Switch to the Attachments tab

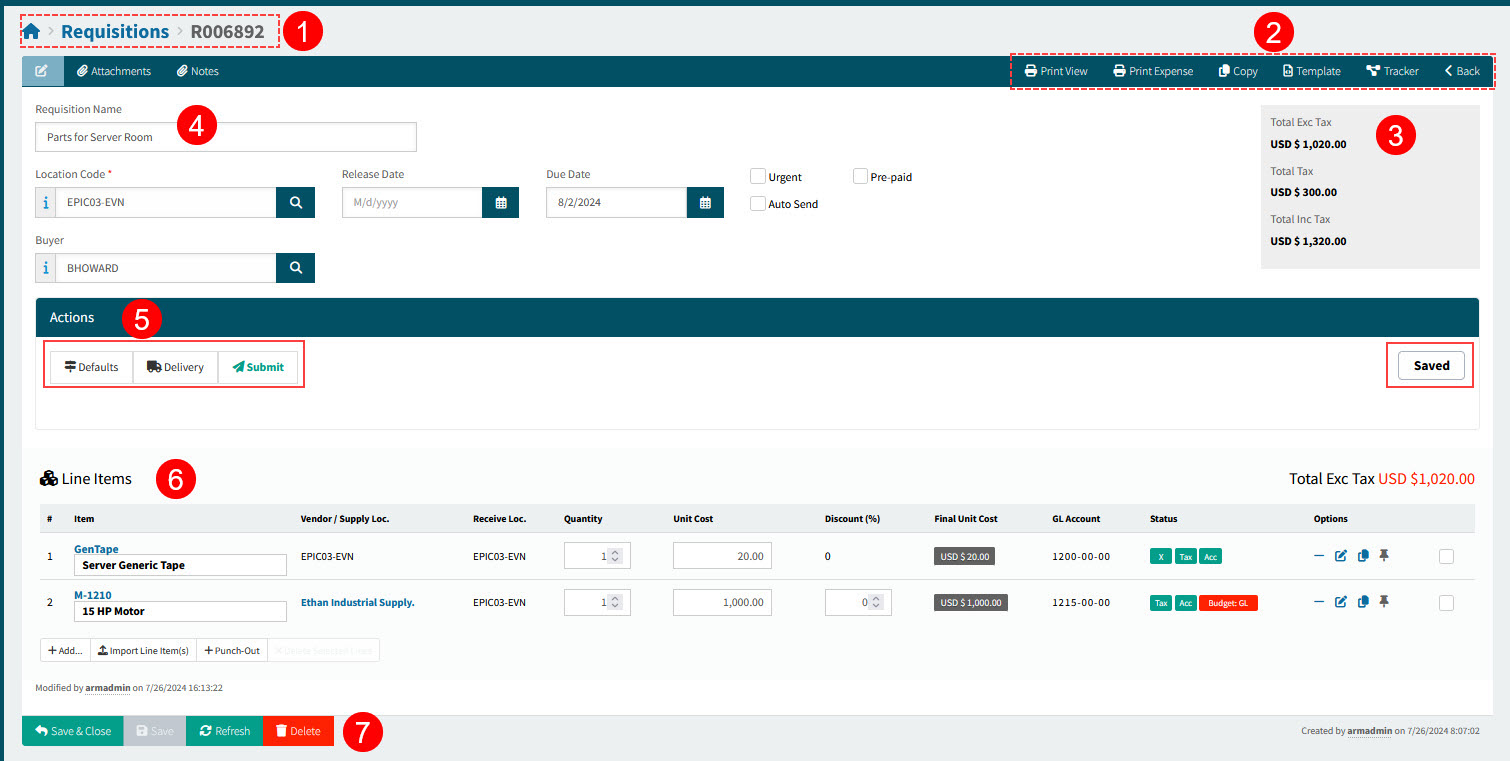tap(114, 71)
